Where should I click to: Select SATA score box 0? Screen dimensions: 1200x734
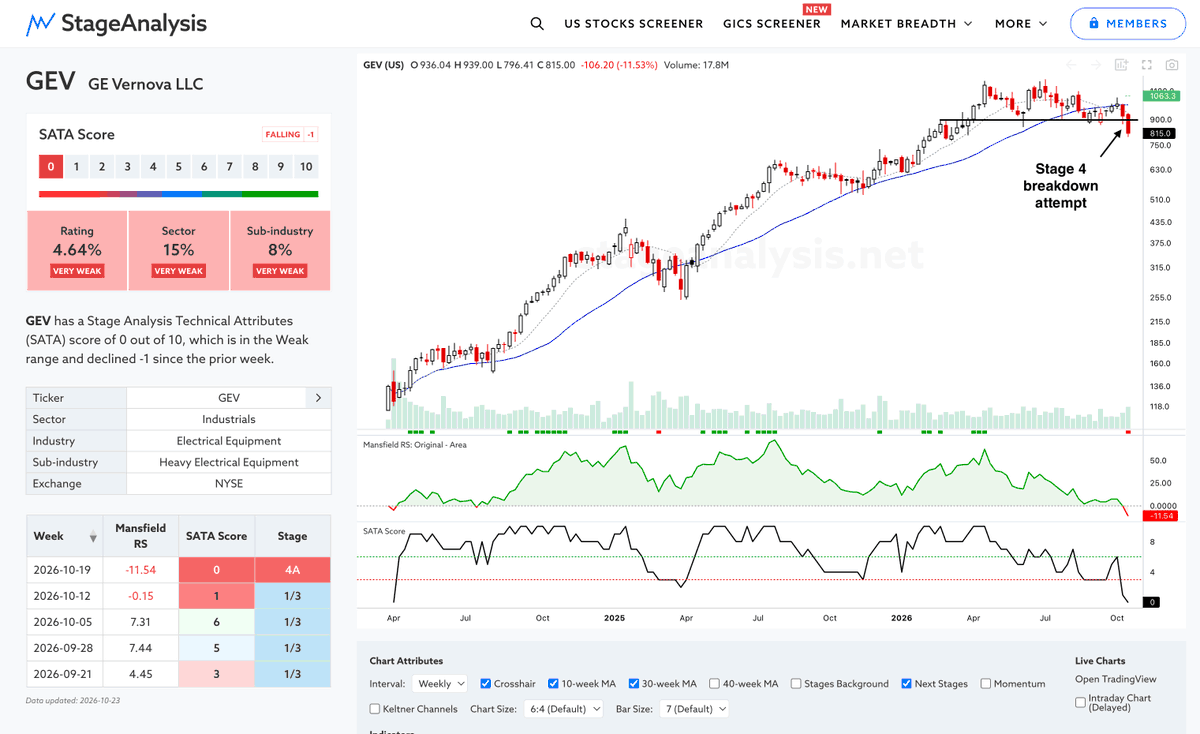coord(51,167)
